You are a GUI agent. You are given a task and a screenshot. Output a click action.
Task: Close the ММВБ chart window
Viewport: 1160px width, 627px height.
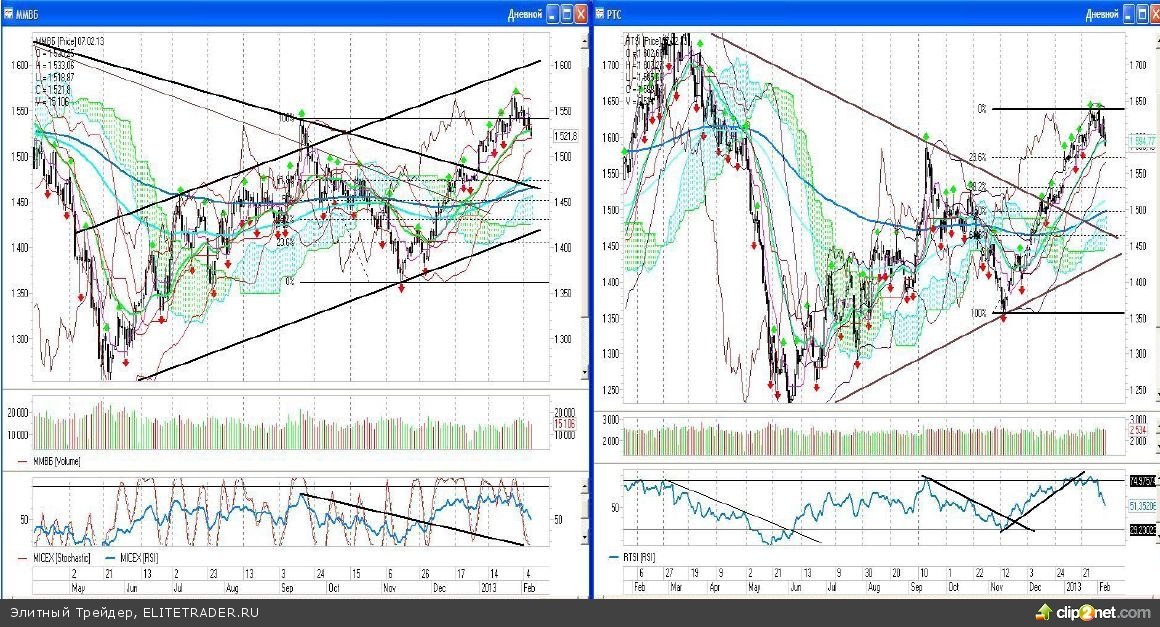581,14
